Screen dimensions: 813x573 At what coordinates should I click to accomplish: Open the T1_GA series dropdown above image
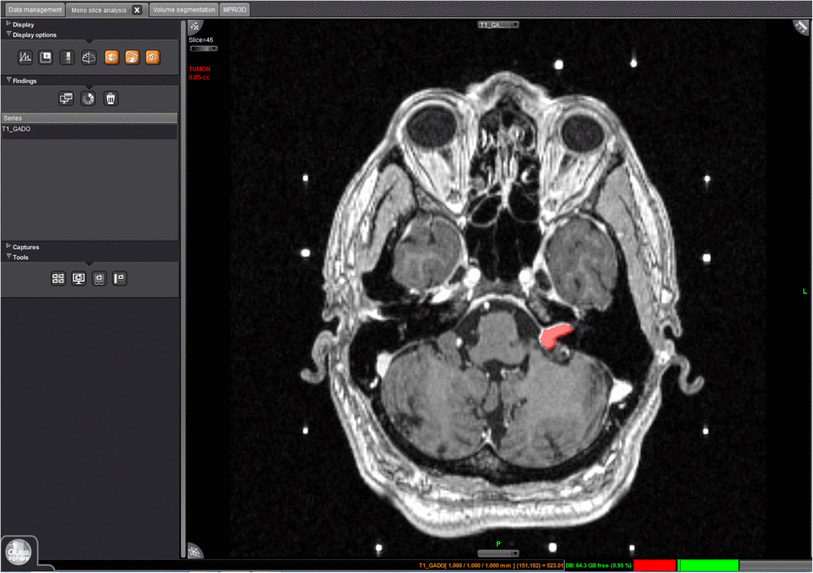coord(498,24)
